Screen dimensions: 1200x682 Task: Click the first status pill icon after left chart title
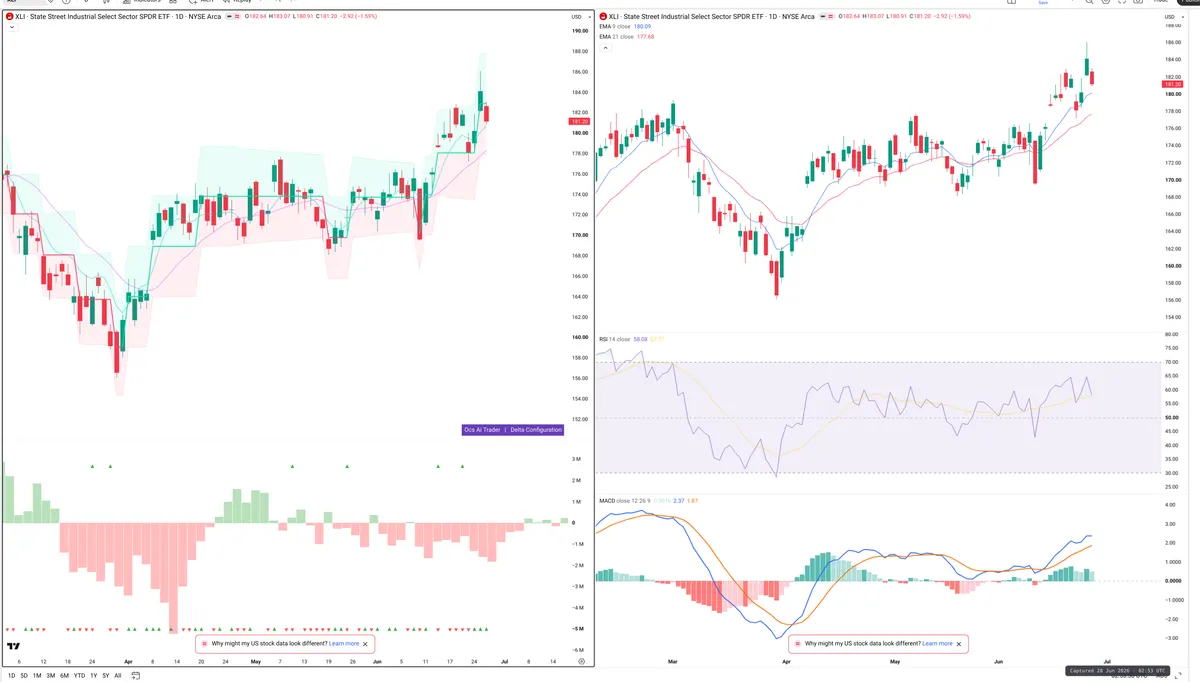pos(230,17)
